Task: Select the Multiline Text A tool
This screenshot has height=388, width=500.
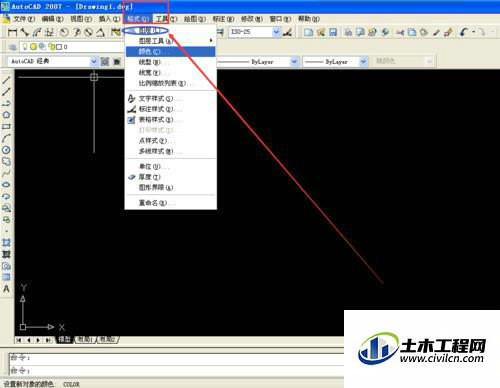Action: tap(6, 289)
